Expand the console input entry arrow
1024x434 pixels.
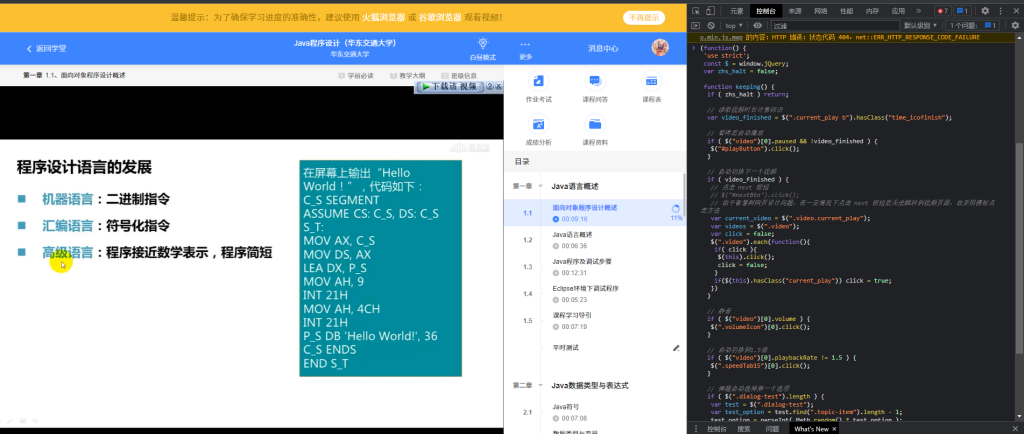click(x=694, y=48)
